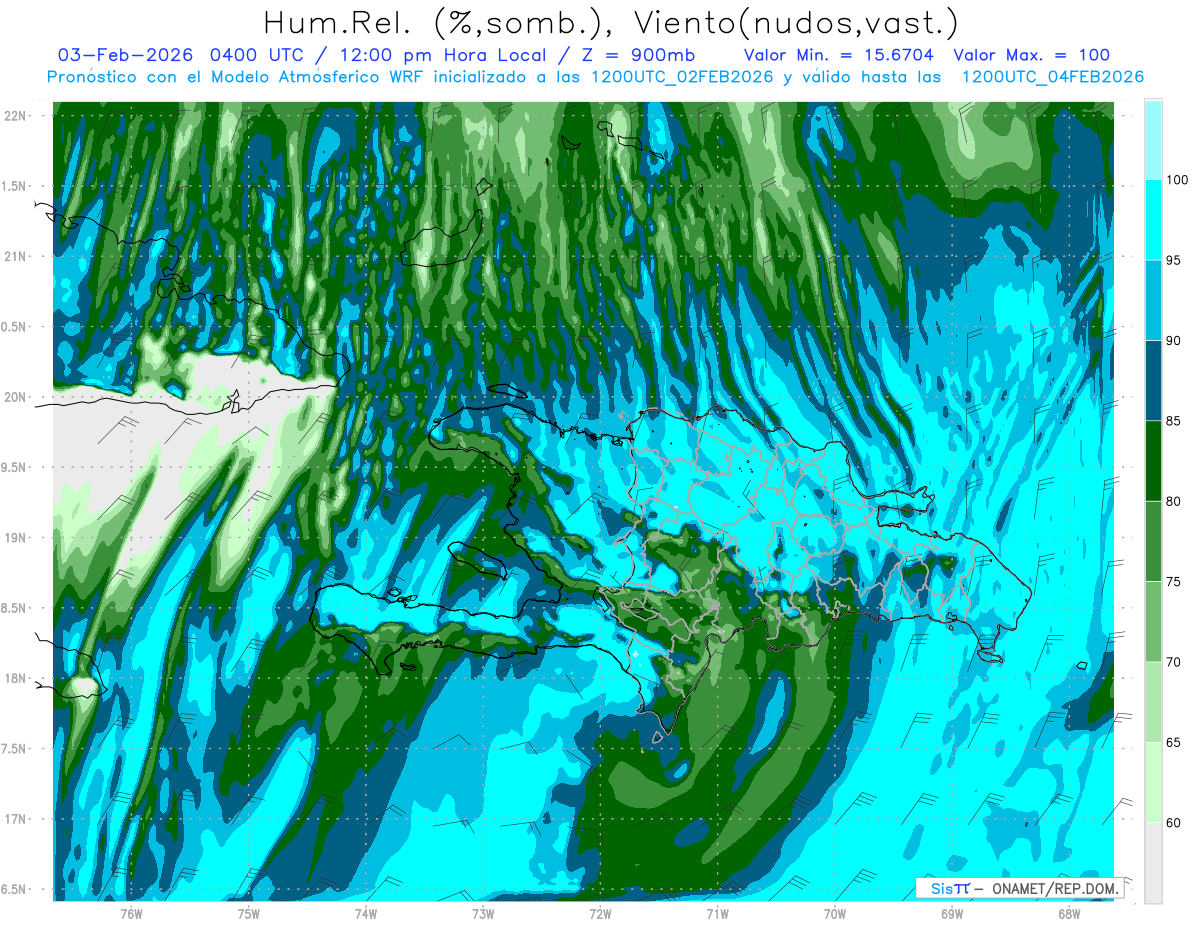
Task: Pick the dark blue 85–90 legend swatch
Action: [x=1153, y=381]
